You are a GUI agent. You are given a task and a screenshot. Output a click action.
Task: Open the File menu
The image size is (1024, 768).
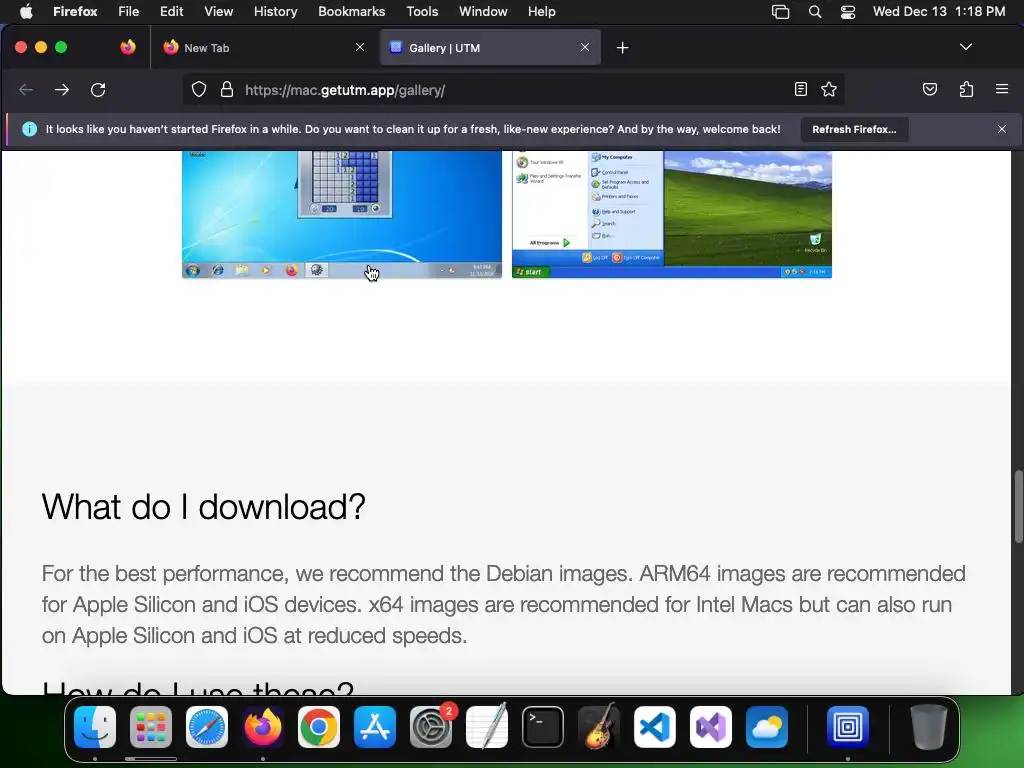tap(129, 11)
